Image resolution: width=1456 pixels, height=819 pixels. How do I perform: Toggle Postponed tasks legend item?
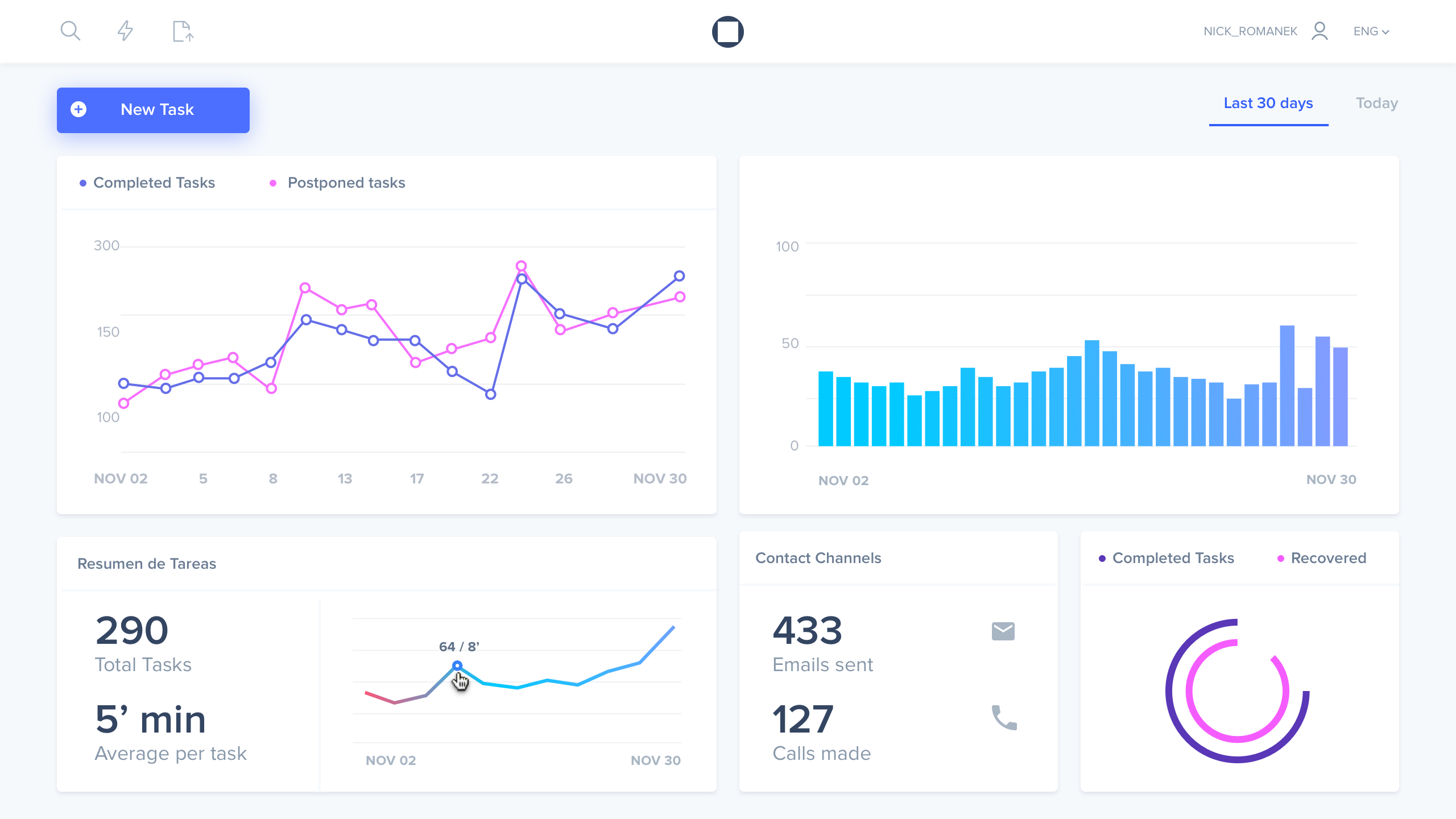pyautogui.click(x=337, y=183)
